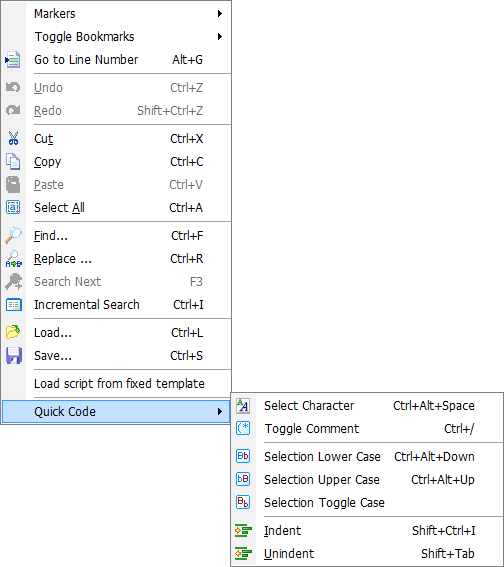Click the Ctrl+Alt+Down shortcut text
This screenshot has height=567, width=504.
pyautogui.click(x=434, y=456)
